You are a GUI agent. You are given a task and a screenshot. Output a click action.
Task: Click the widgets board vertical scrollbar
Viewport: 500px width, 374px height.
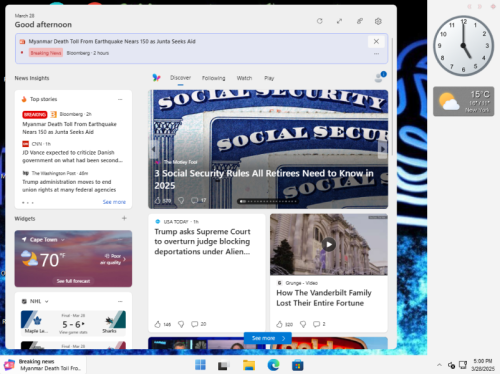tap(393, 97)
